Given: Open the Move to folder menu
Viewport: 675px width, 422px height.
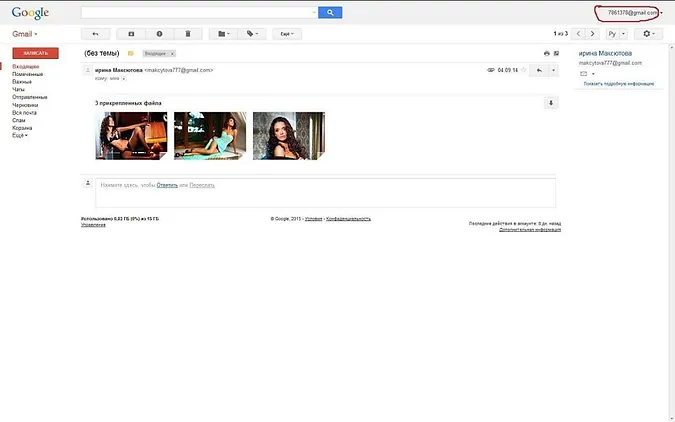Looking at the screenshot, I should tap(223, 34).
